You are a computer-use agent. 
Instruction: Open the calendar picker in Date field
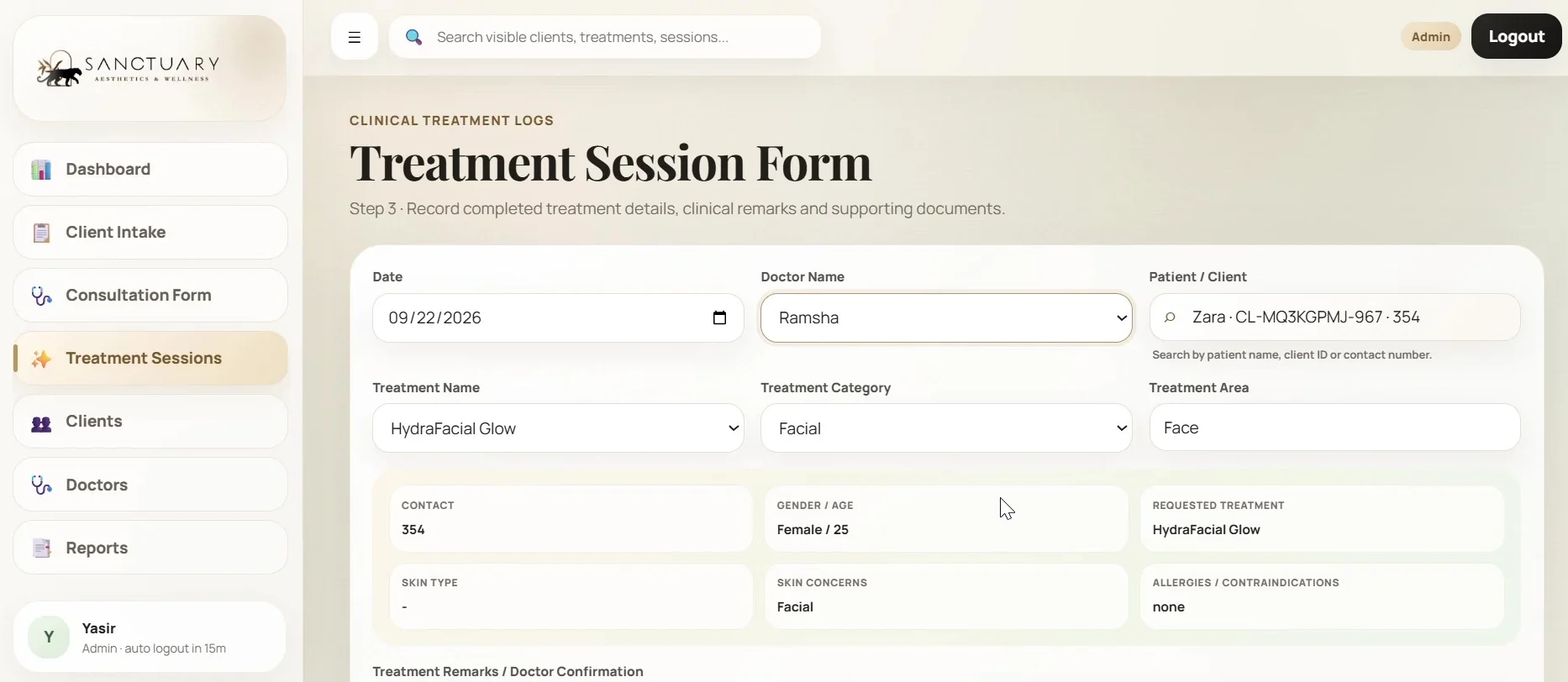coord(719,317)
